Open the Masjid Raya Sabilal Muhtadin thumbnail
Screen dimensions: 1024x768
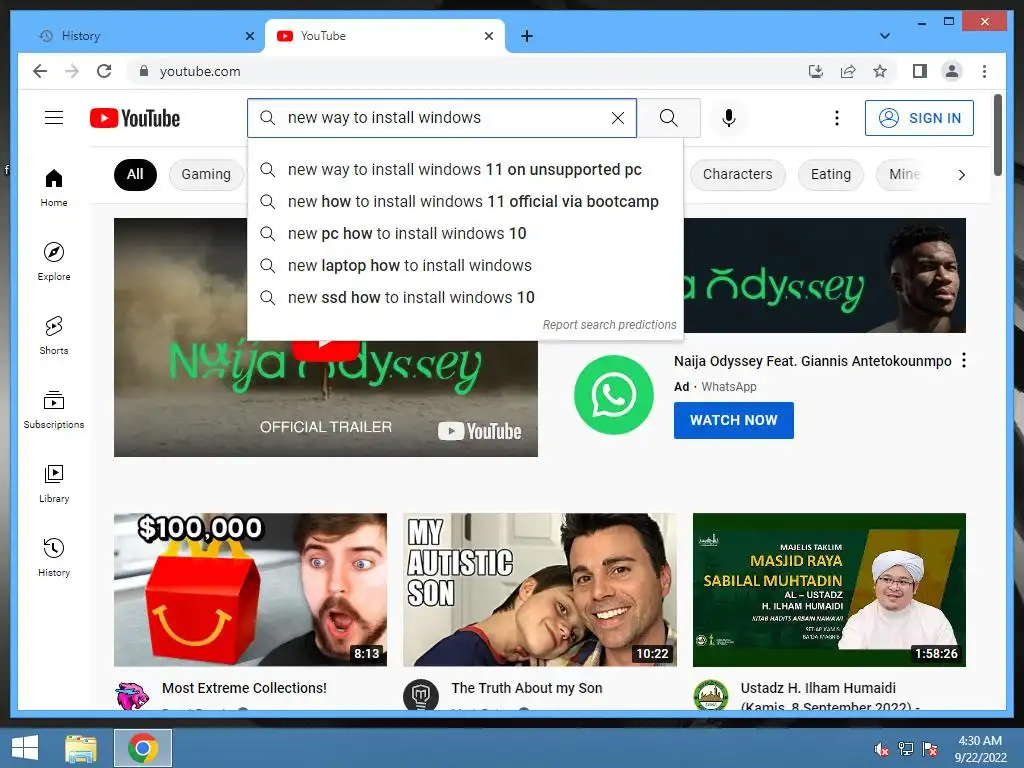click(x=829, y=589)
